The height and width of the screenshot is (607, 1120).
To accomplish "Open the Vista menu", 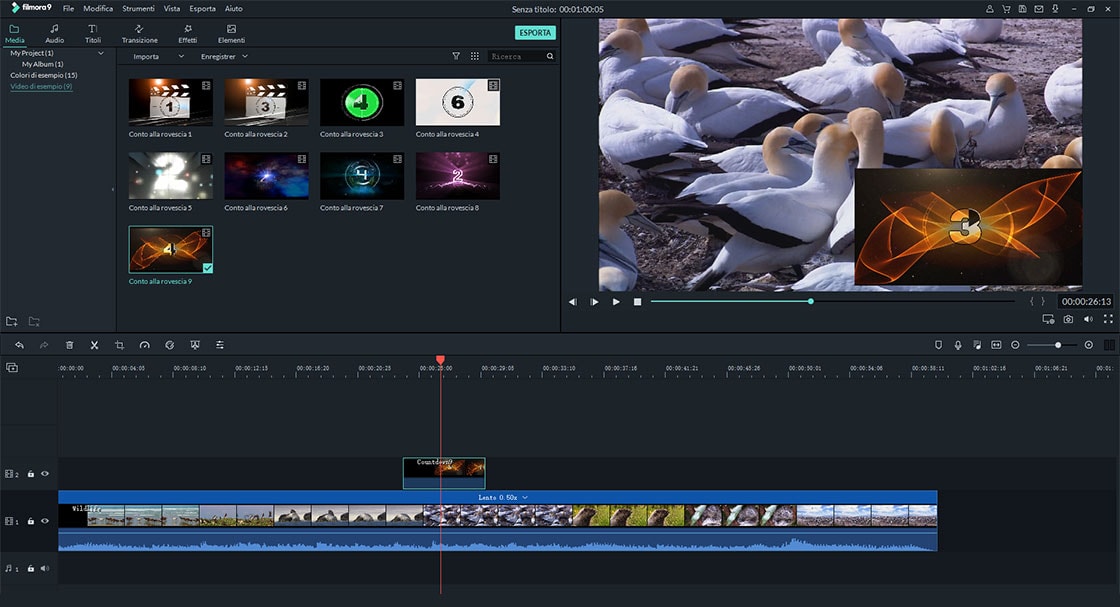I will pos(172,9).
